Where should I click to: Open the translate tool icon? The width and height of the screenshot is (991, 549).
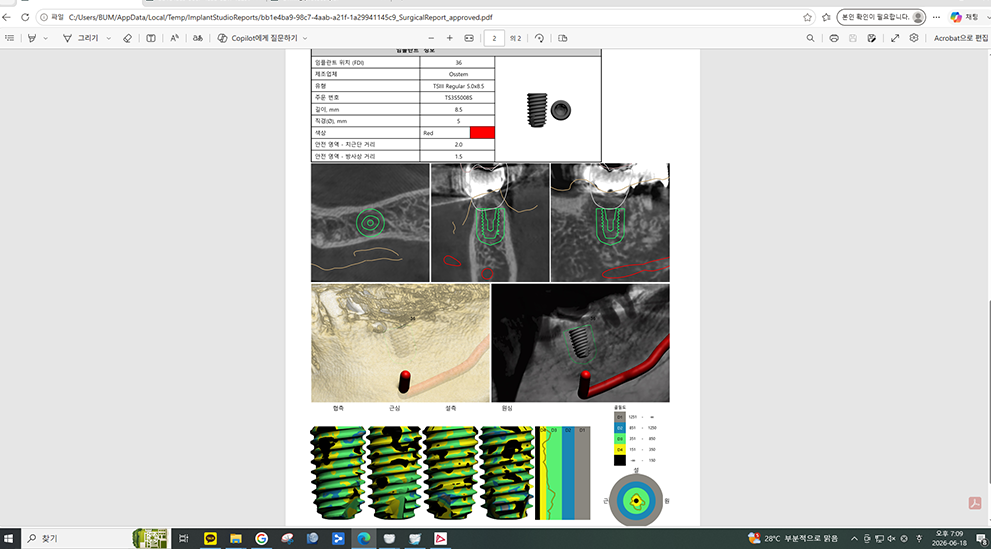198,38
